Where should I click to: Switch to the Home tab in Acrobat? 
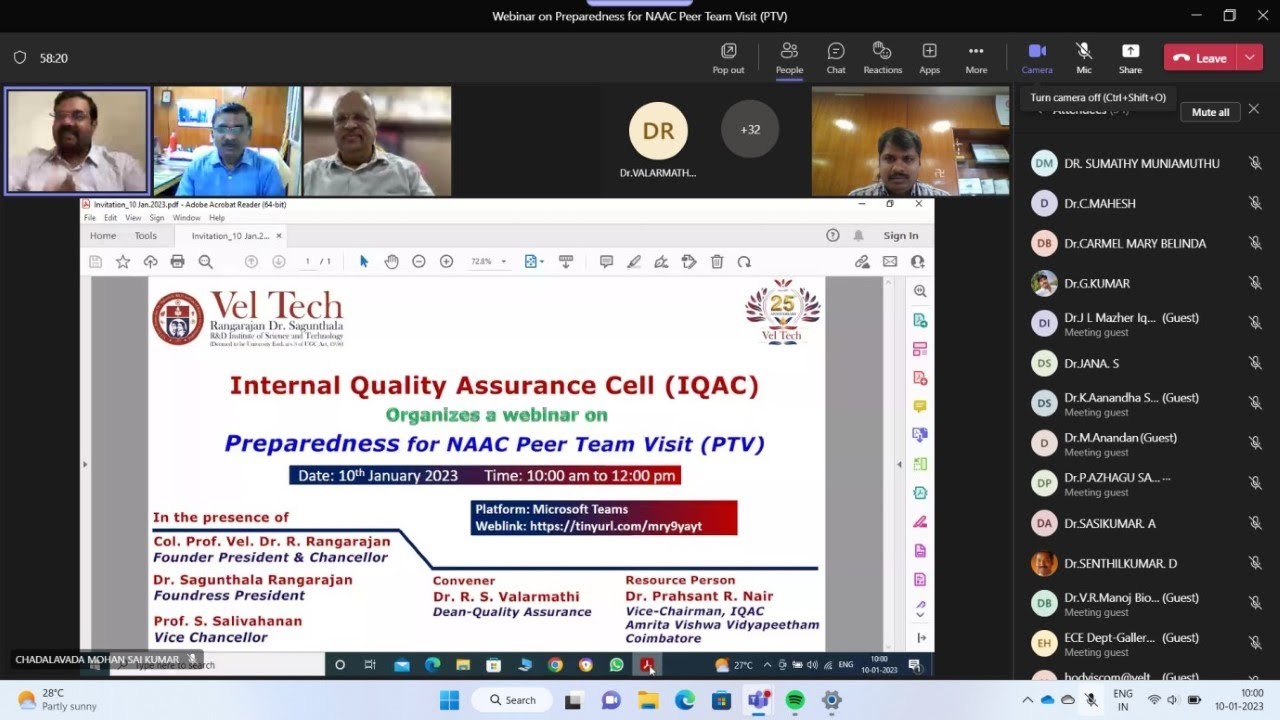[103, 236]
